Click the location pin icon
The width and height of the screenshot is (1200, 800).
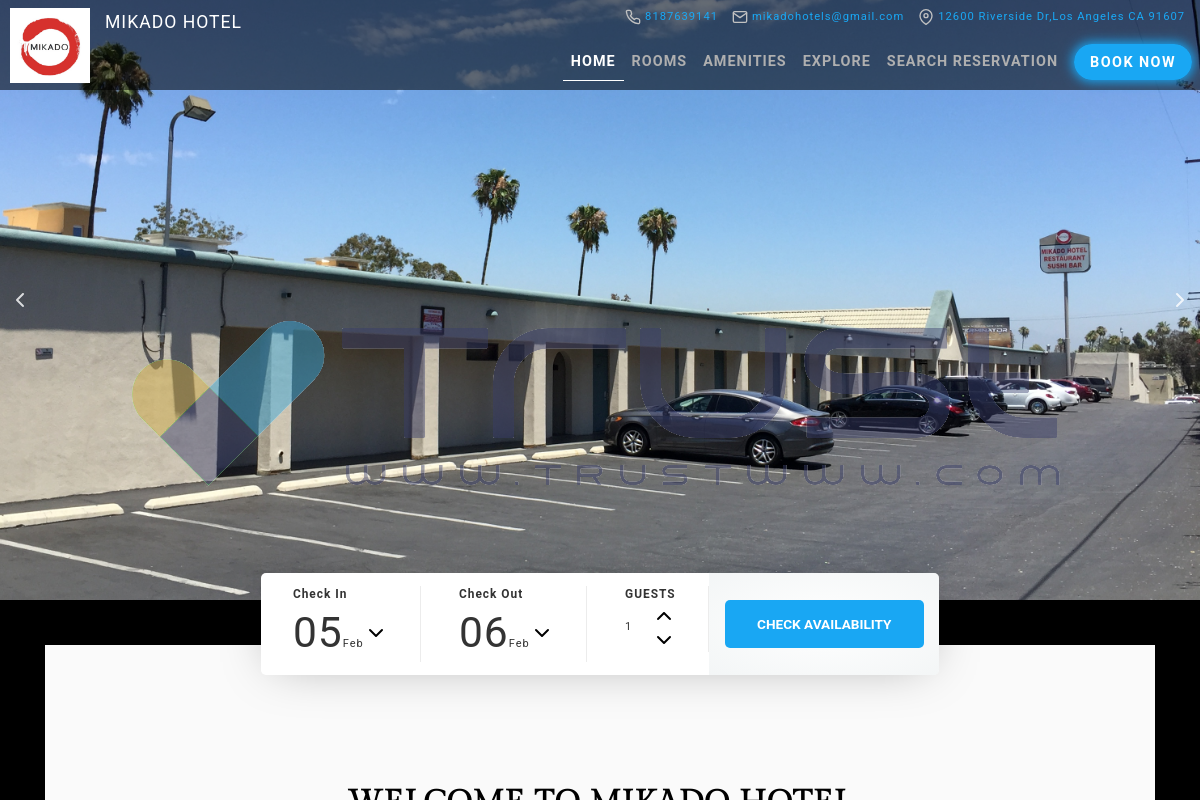(926, 17)
